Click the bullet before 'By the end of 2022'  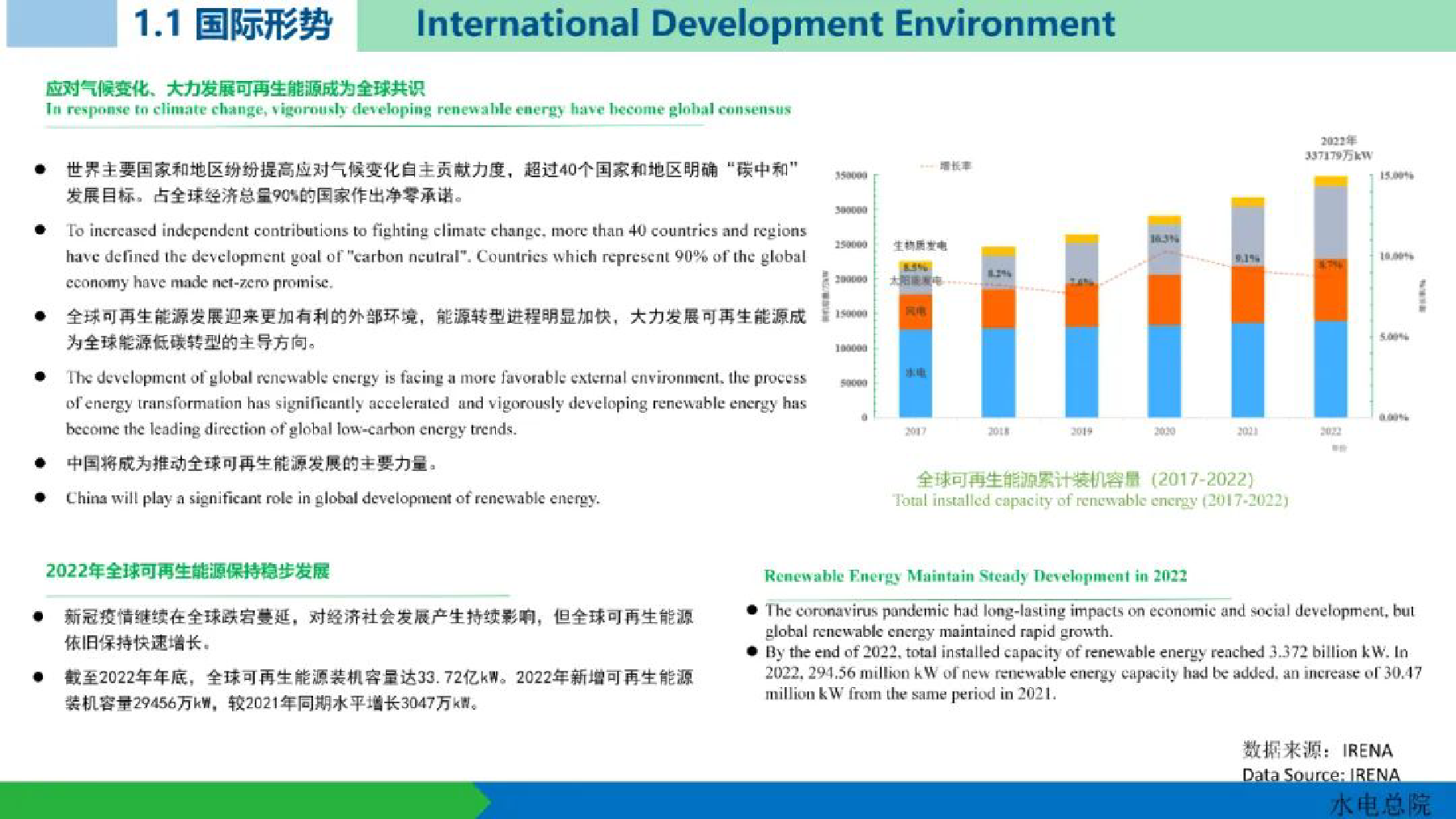click(x=752, y=651)
